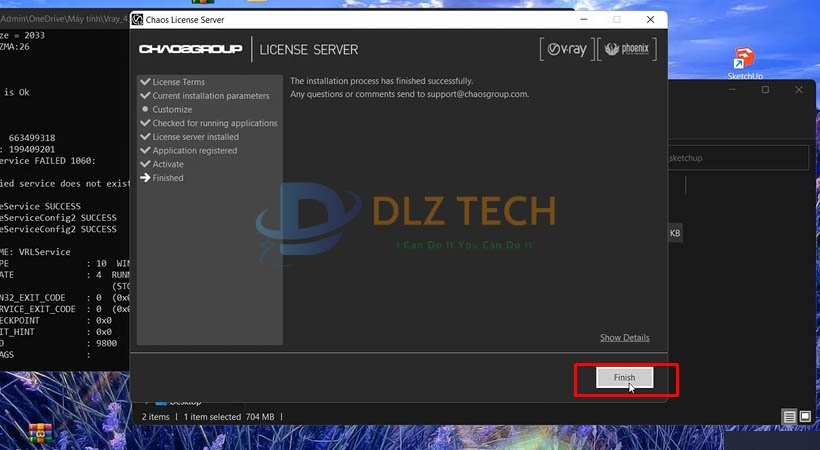Image resolution: width=820 pixels, height=450 pixels.
Task: Click the Finish button
Action: click(624, 378)
